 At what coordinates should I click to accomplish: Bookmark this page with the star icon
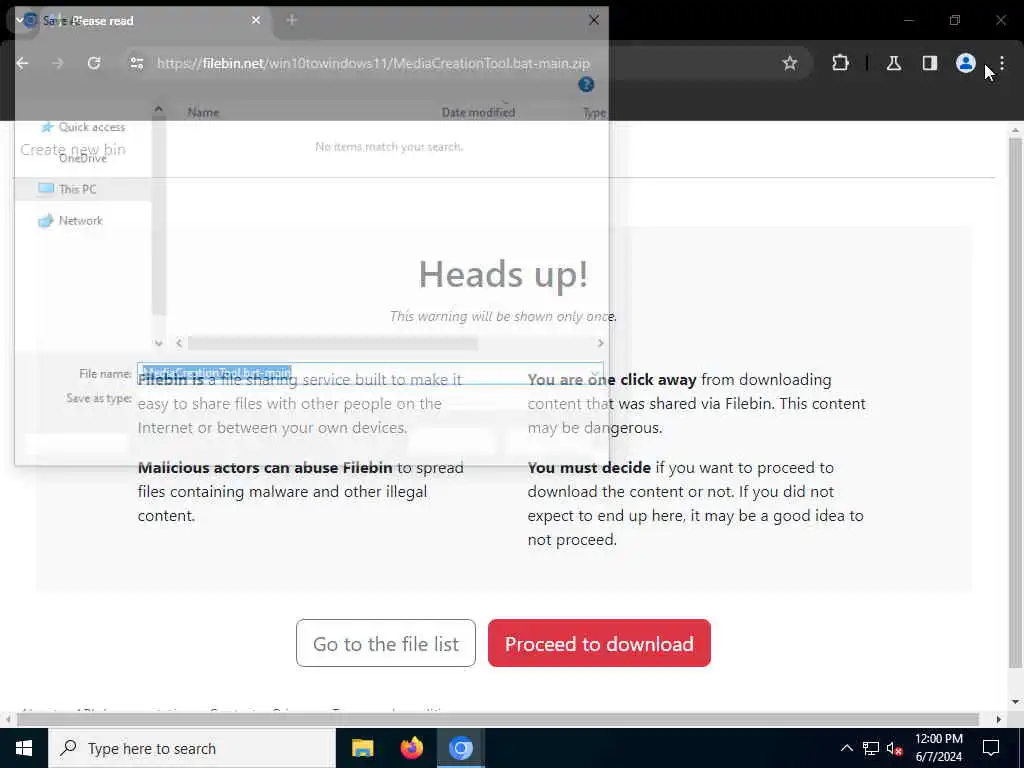790,63
